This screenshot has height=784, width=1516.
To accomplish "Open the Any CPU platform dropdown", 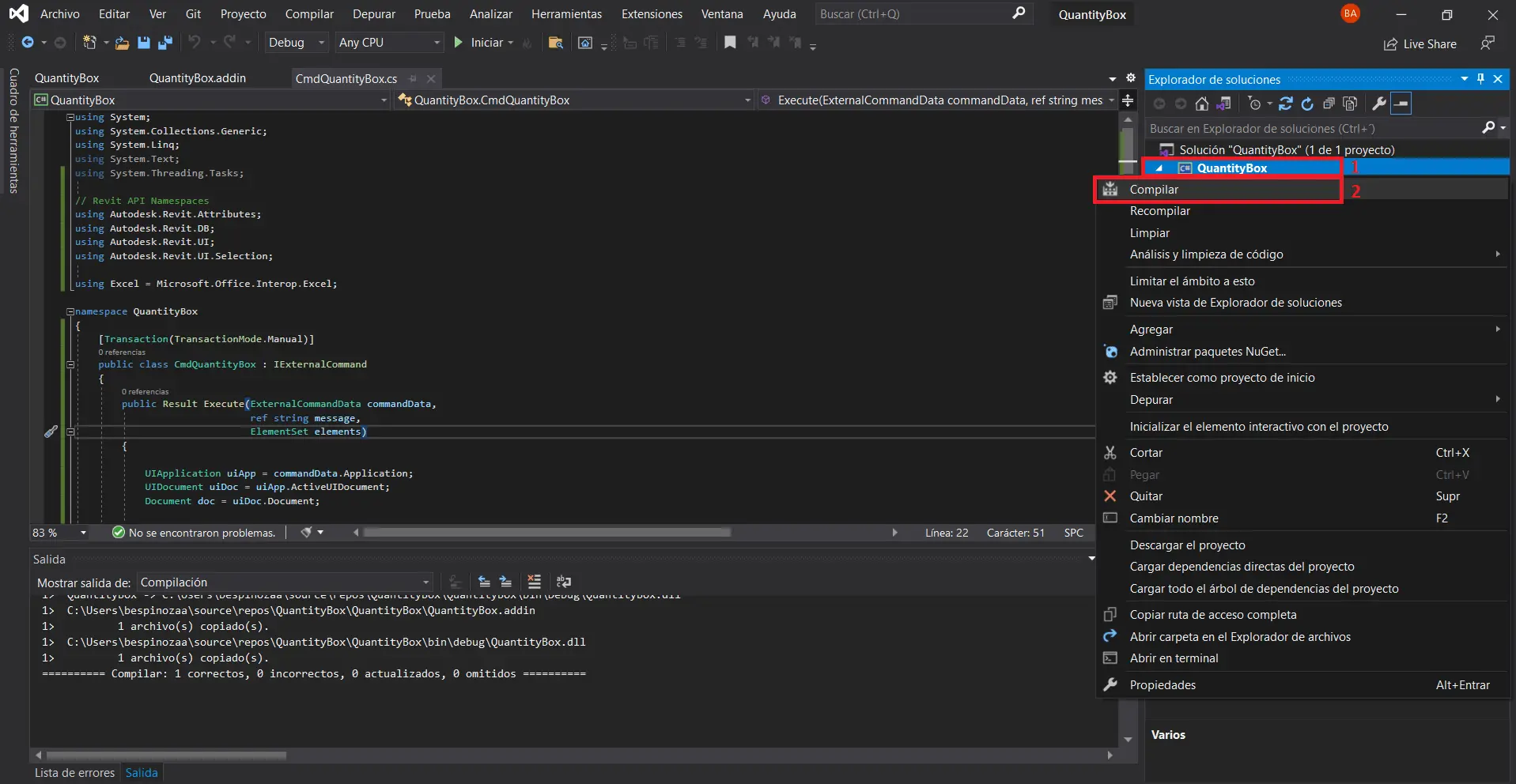I will (389, 43).
